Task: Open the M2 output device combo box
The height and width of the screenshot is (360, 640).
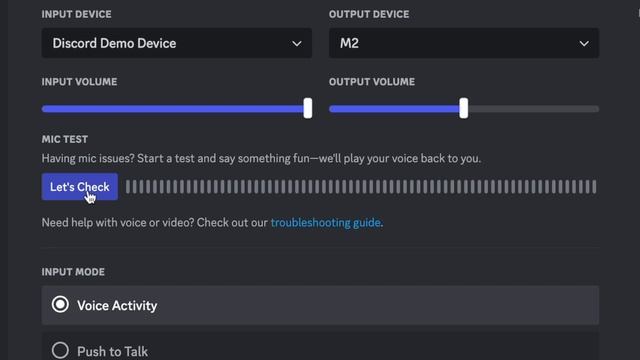Action: click(x=464, y=43)
